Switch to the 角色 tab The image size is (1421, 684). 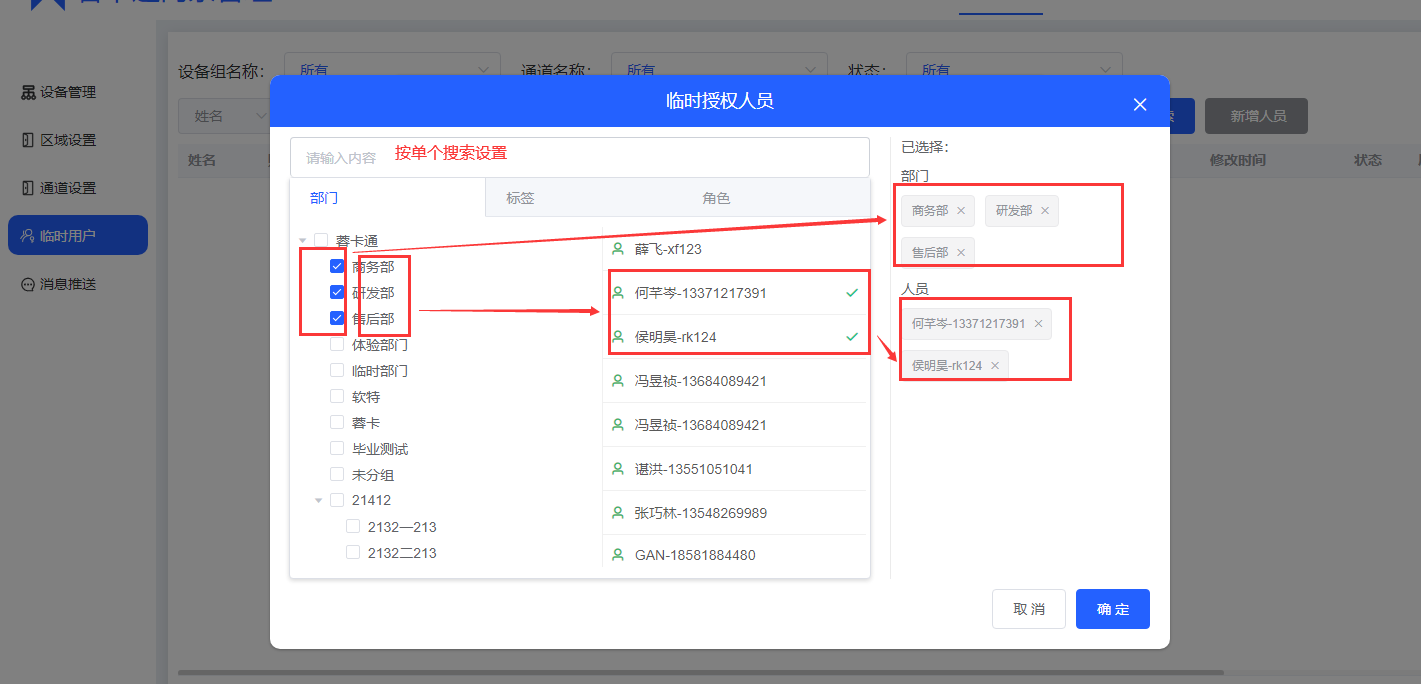(x=716, y=198)
